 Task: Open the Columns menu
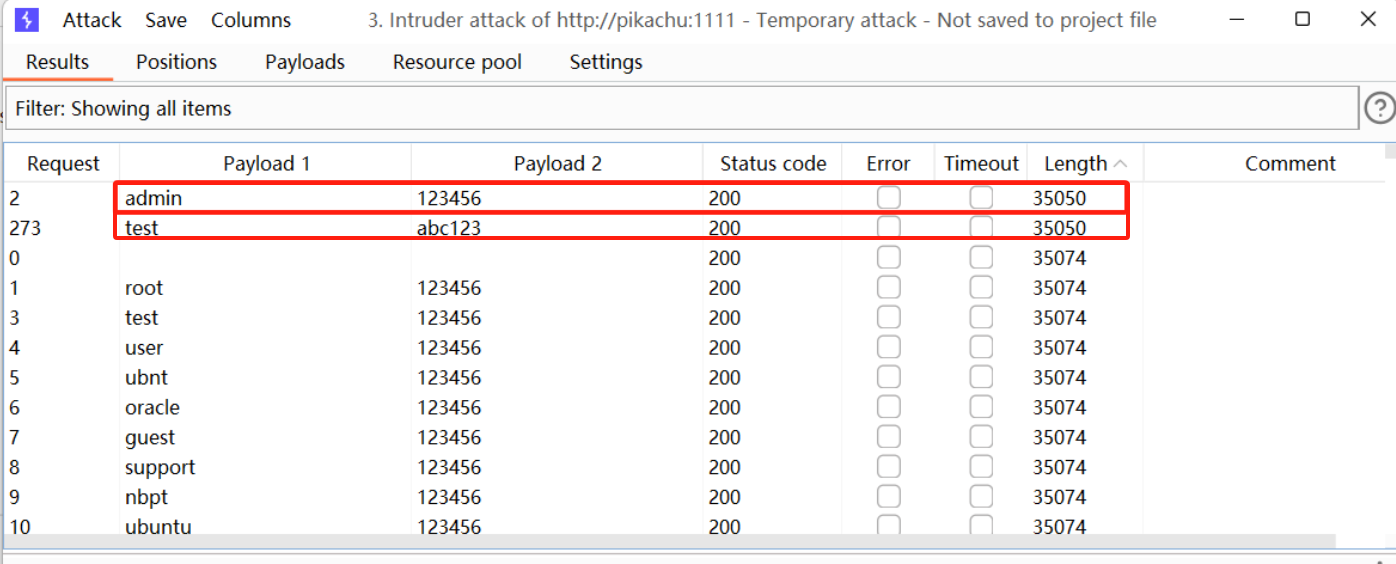251,20
